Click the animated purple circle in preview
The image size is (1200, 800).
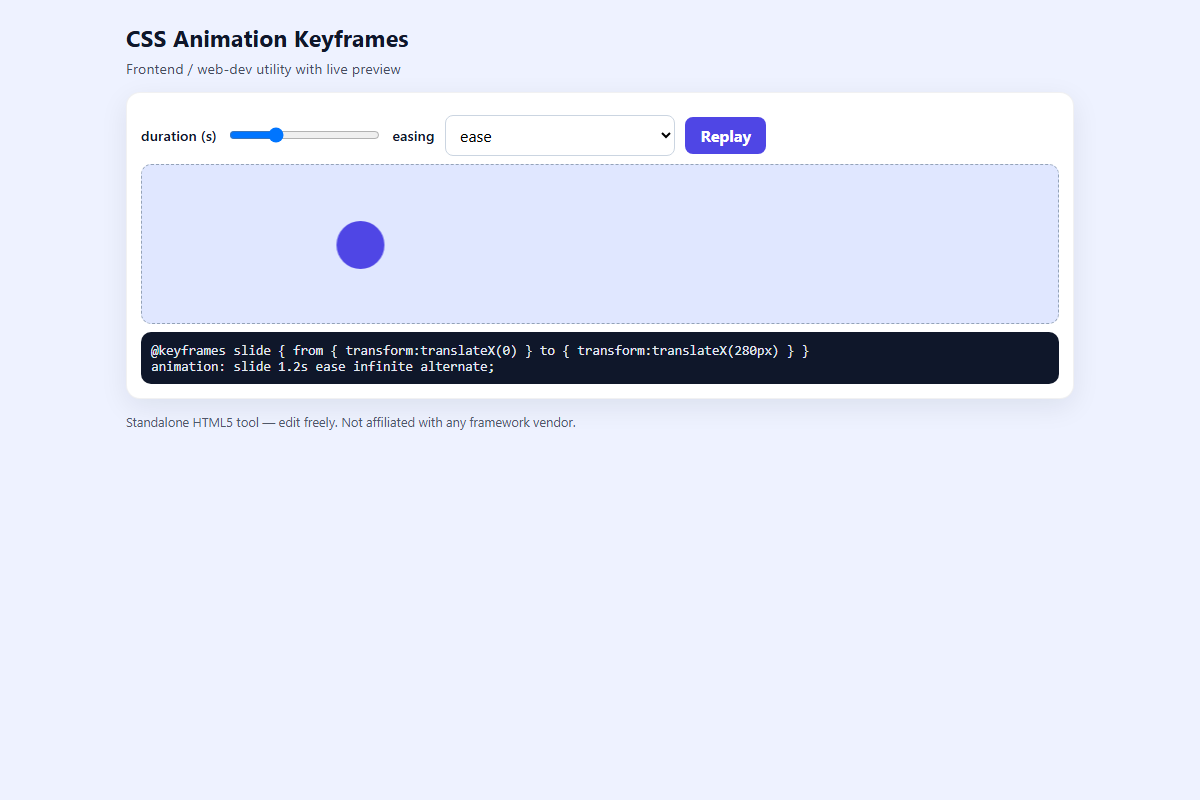click(x=360, y=245)
